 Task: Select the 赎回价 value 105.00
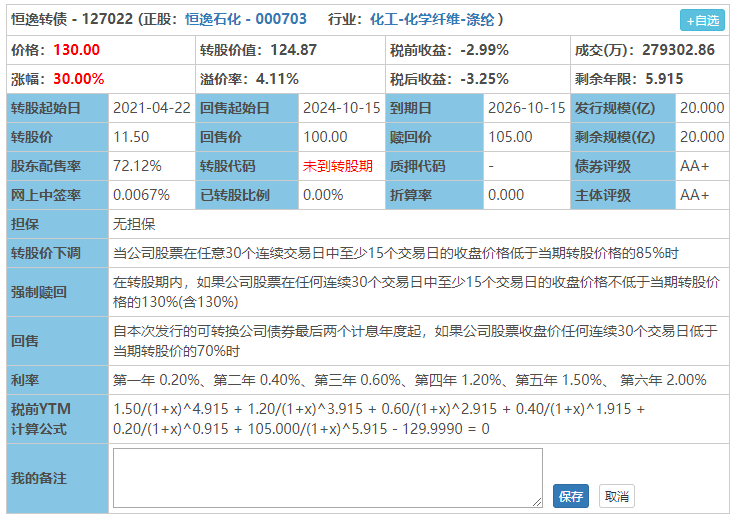(x=510, y=137)
